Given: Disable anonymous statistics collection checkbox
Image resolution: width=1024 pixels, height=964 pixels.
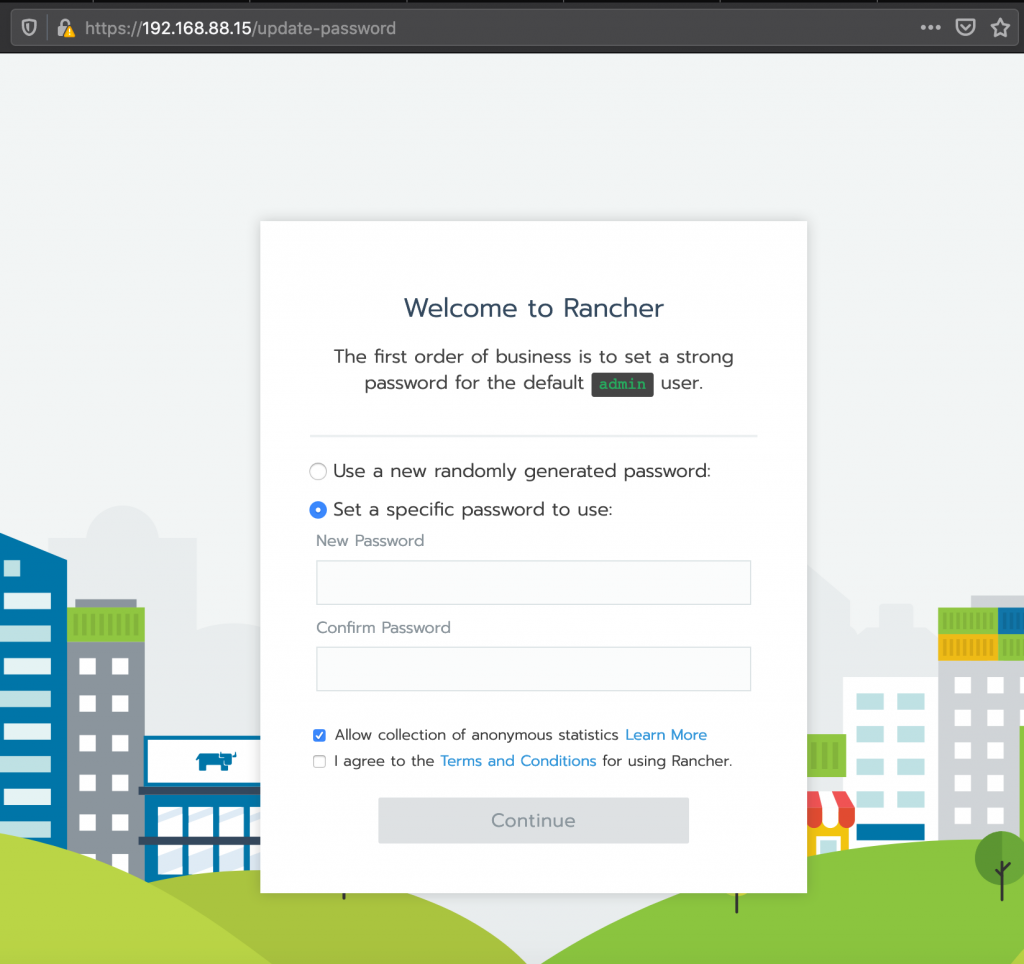Looking at the screenshot, I should click(319, 735).
